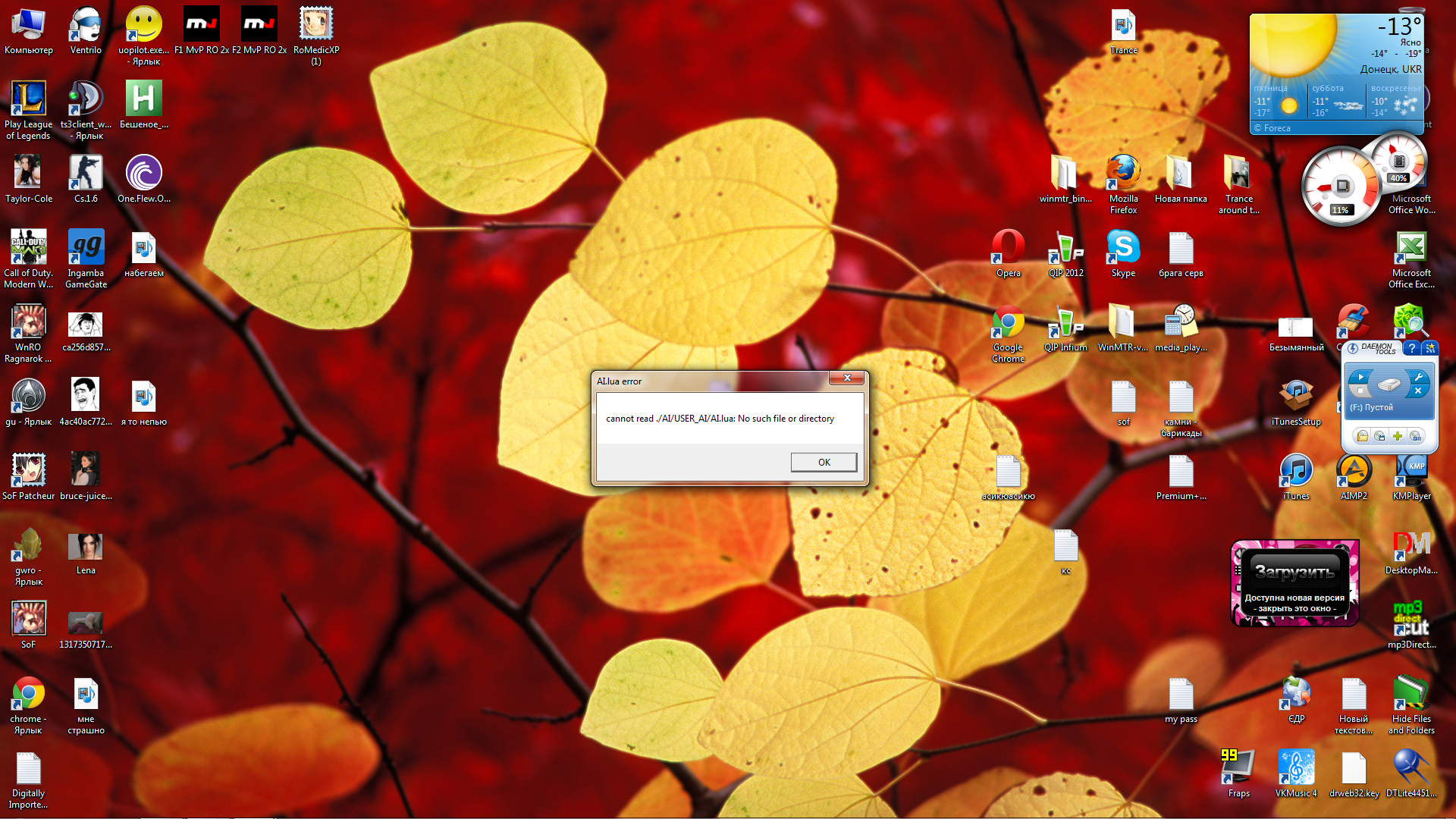Launch the AIMP2 player shortcut
Image resolution: width=1456 pixels, height=819 pixels.
tap(1354, 476)
